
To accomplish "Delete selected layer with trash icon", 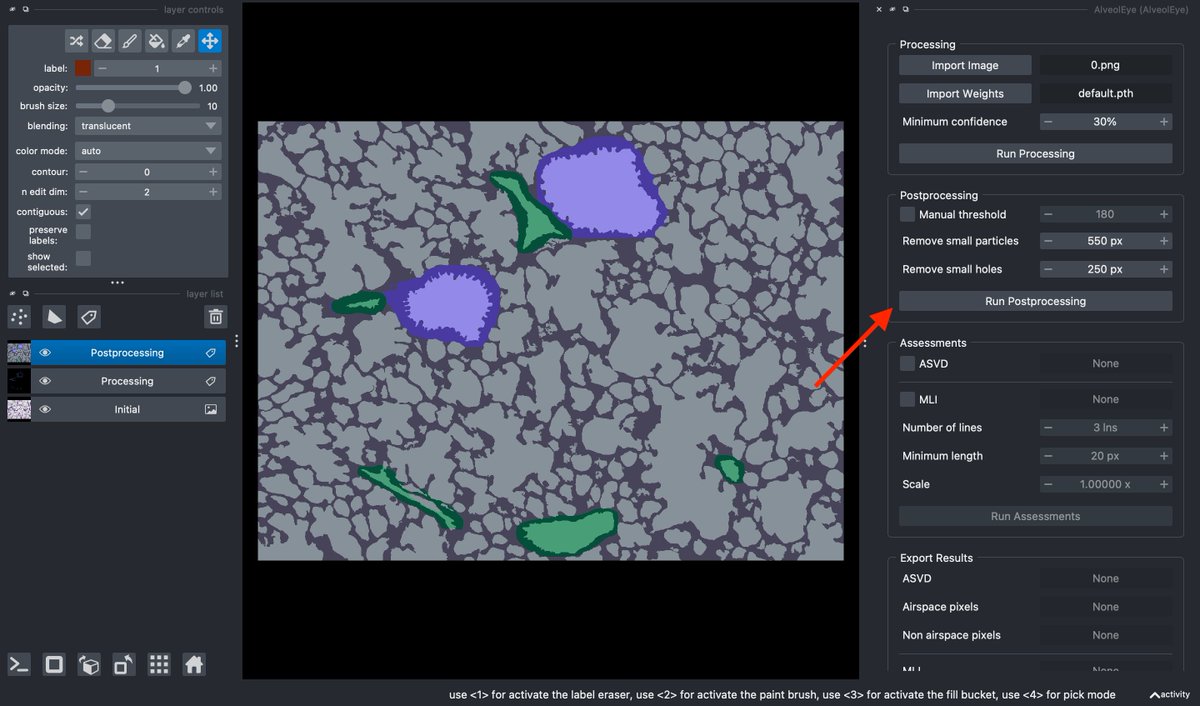I will (215, 317).
